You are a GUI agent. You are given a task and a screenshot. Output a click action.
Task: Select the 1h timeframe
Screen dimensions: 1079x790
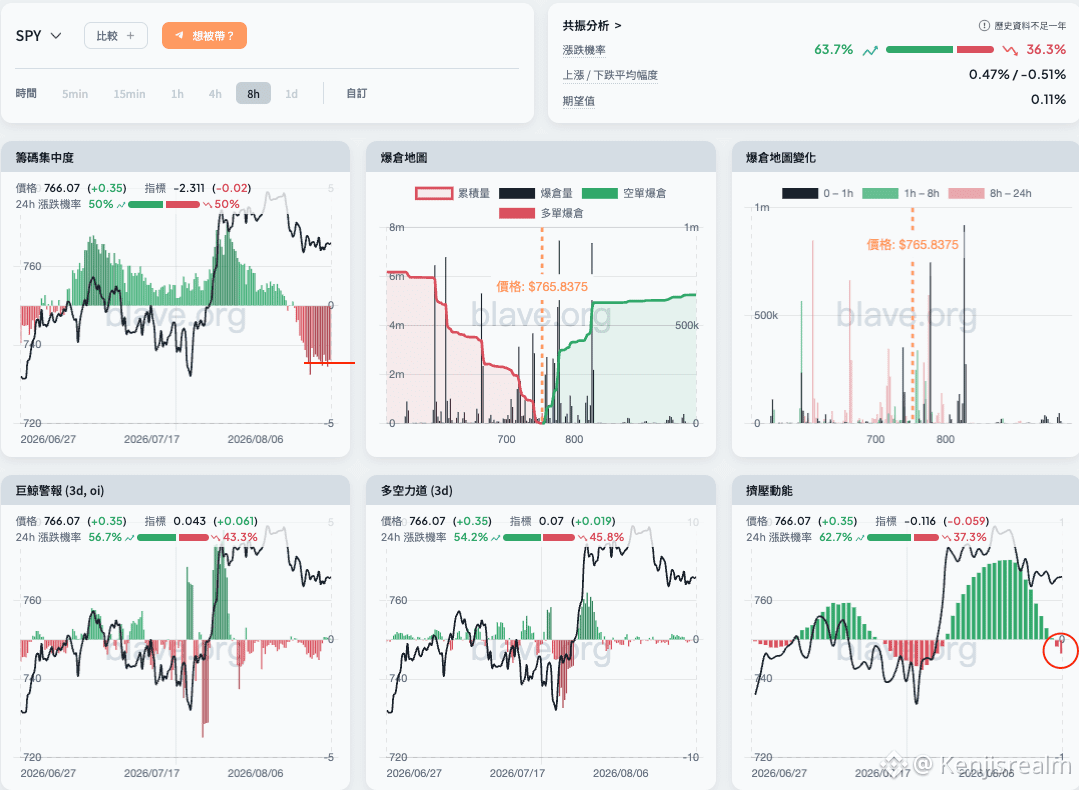coord(178,94)
